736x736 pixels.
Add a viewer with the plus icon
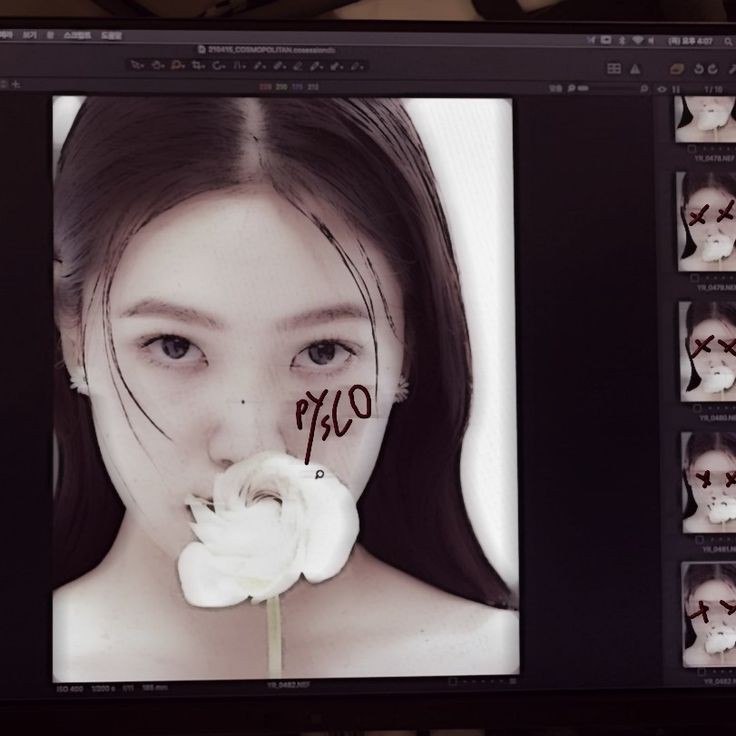[x=16, y=84]
